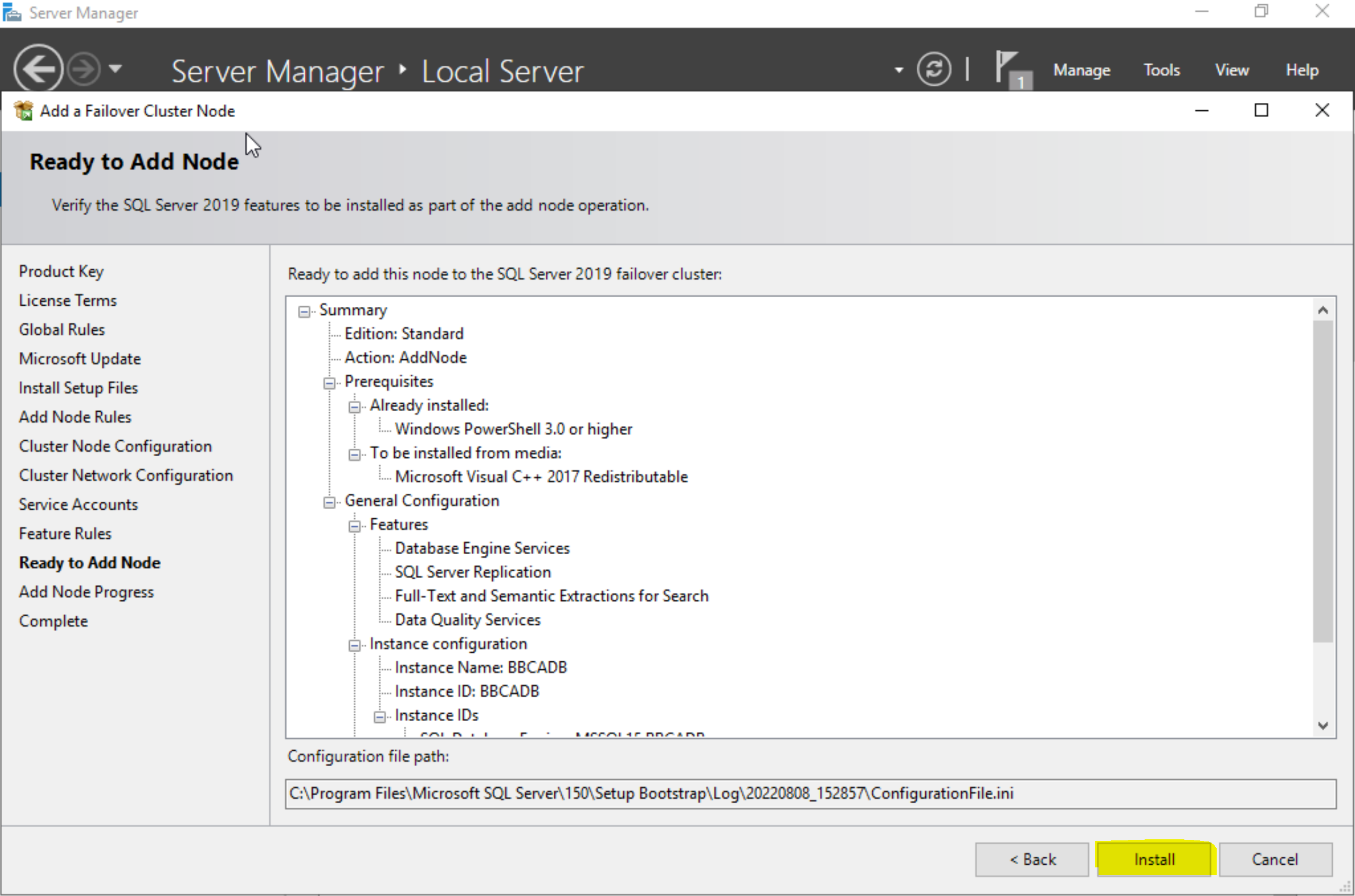Select the Ready to Add Node step in the sidebar
The height and width of the screenshot is (896, 1355).
(90, 563)
